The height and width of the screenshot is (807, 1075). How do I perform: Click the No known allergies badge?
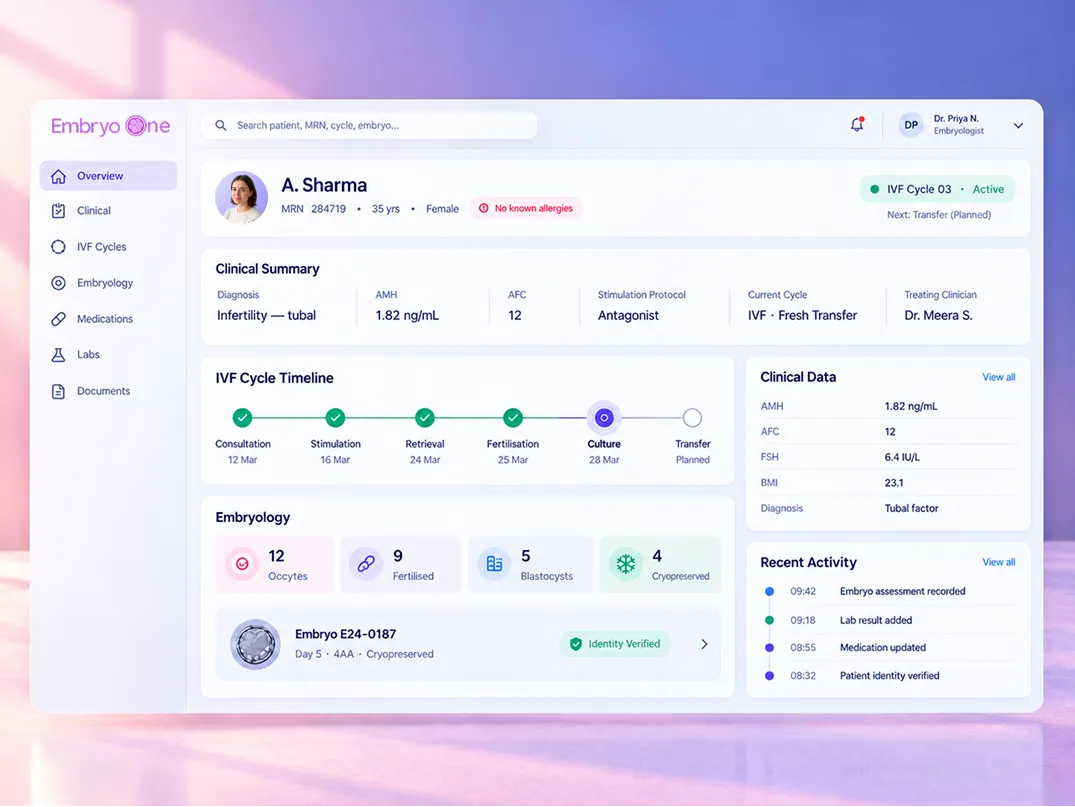pyautogui.click(x=526, y=208)
